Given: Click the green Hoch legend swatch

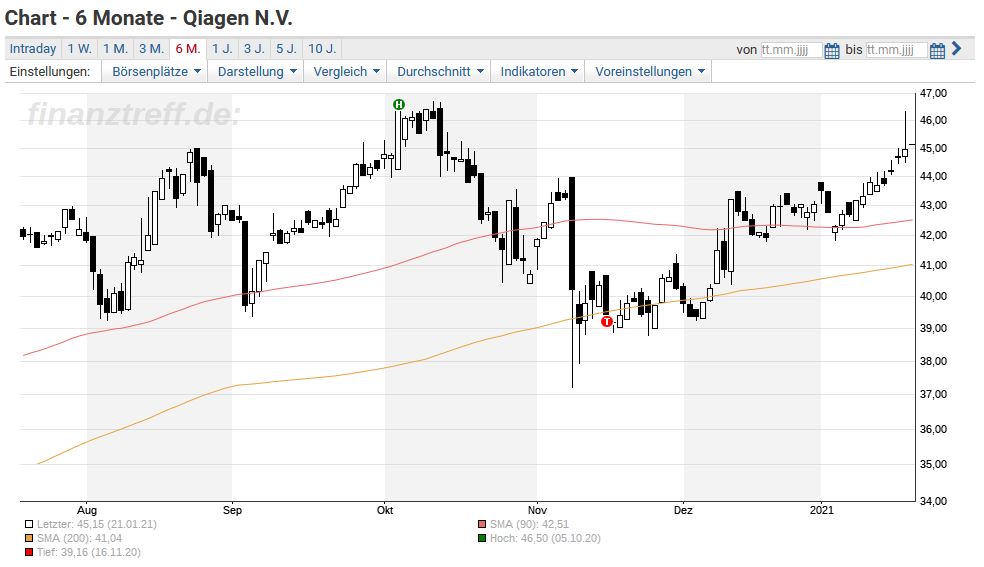Looking at the screenshot, I should click(482, 538).
